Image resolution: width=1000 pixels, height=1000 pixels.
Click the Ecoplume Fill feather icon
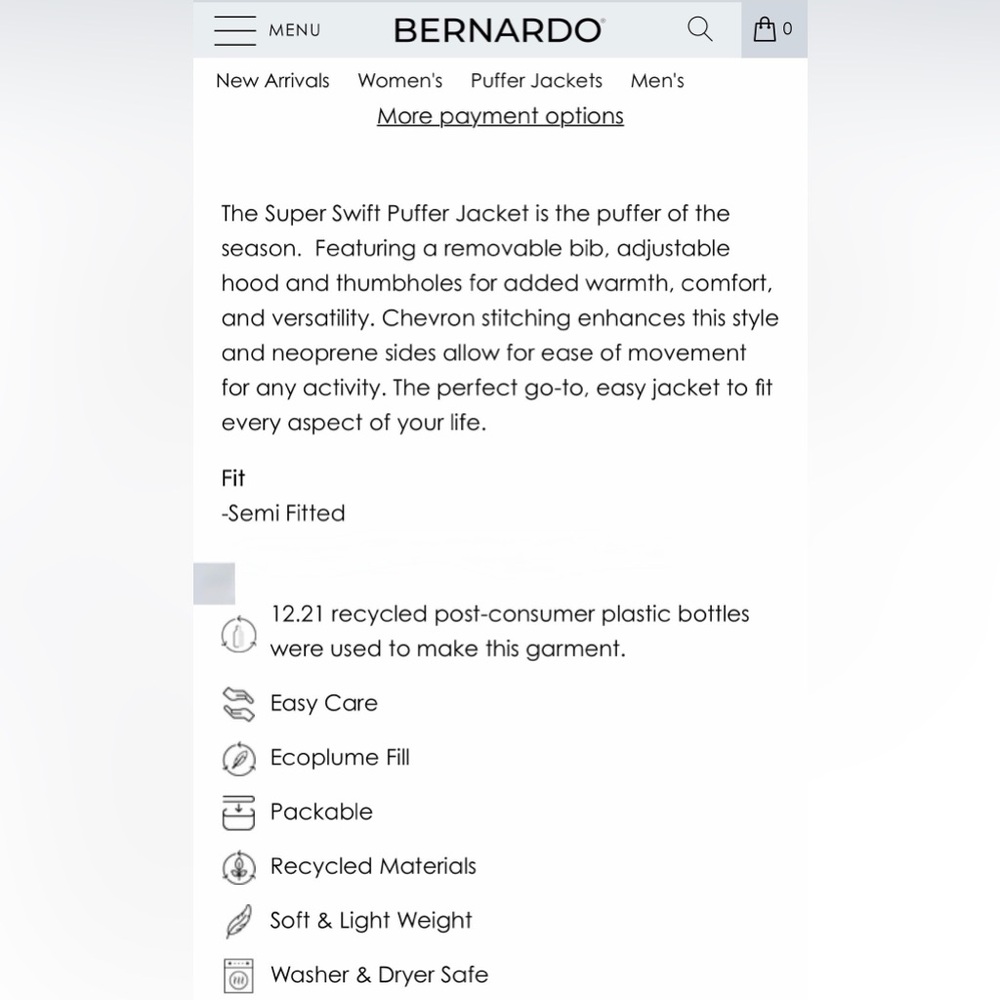(239, 758)
